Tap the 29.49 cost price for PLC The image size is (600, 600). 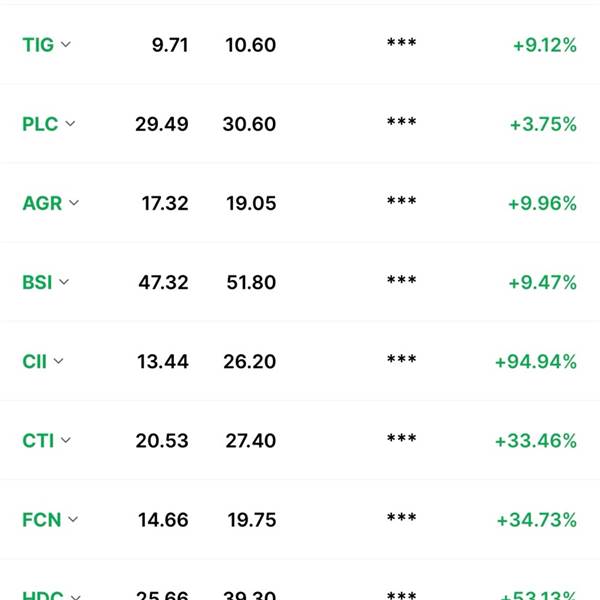[x=161, y=124]
